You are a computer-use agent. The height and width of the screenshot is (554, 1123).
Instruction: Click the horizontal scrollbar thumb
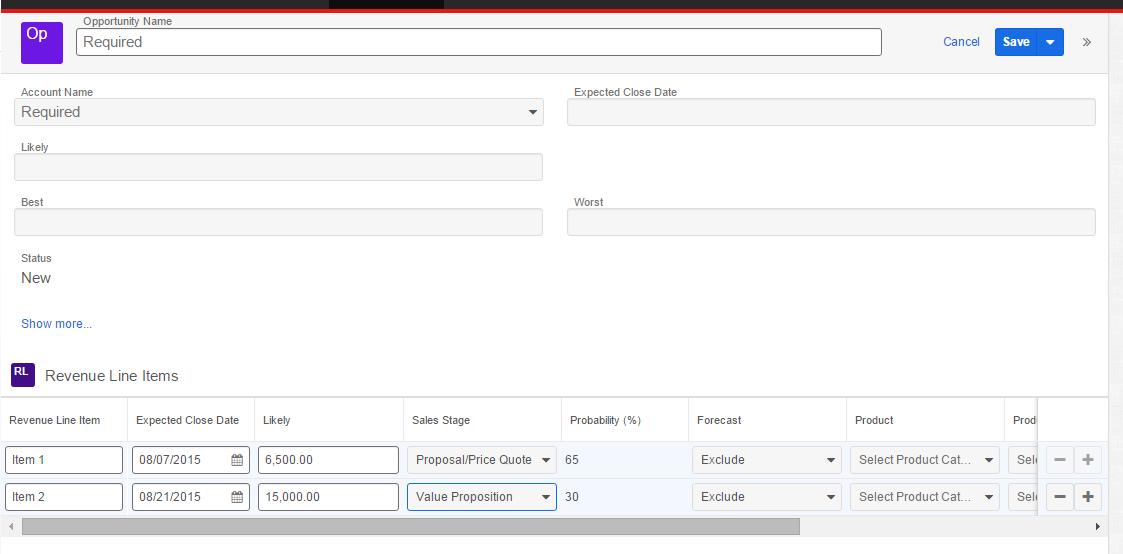click(410, 527)
